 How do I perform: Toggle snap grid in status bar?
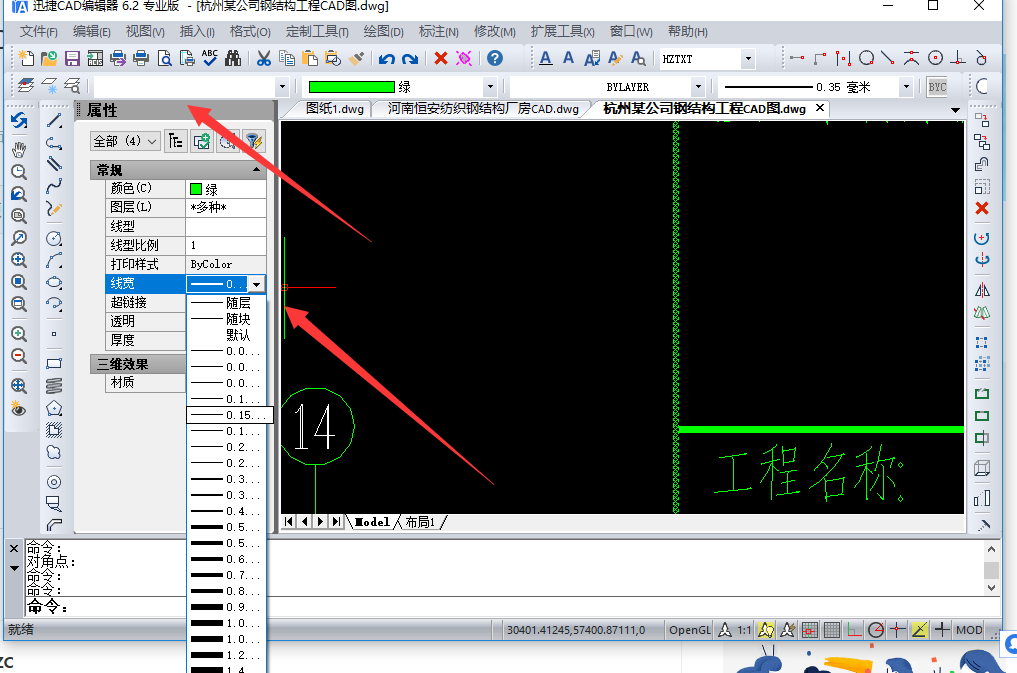(x=809, y=630)
